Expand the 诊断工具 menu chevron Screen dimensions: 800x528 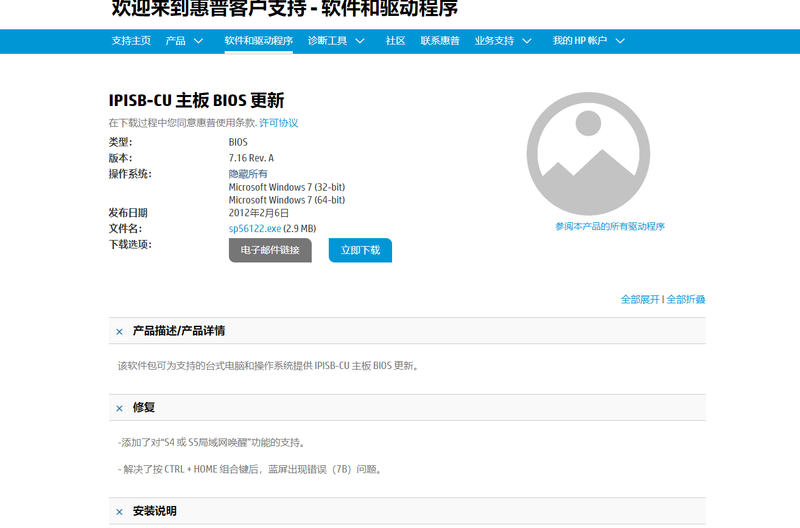pyautogui.click(x=360, y=41)
